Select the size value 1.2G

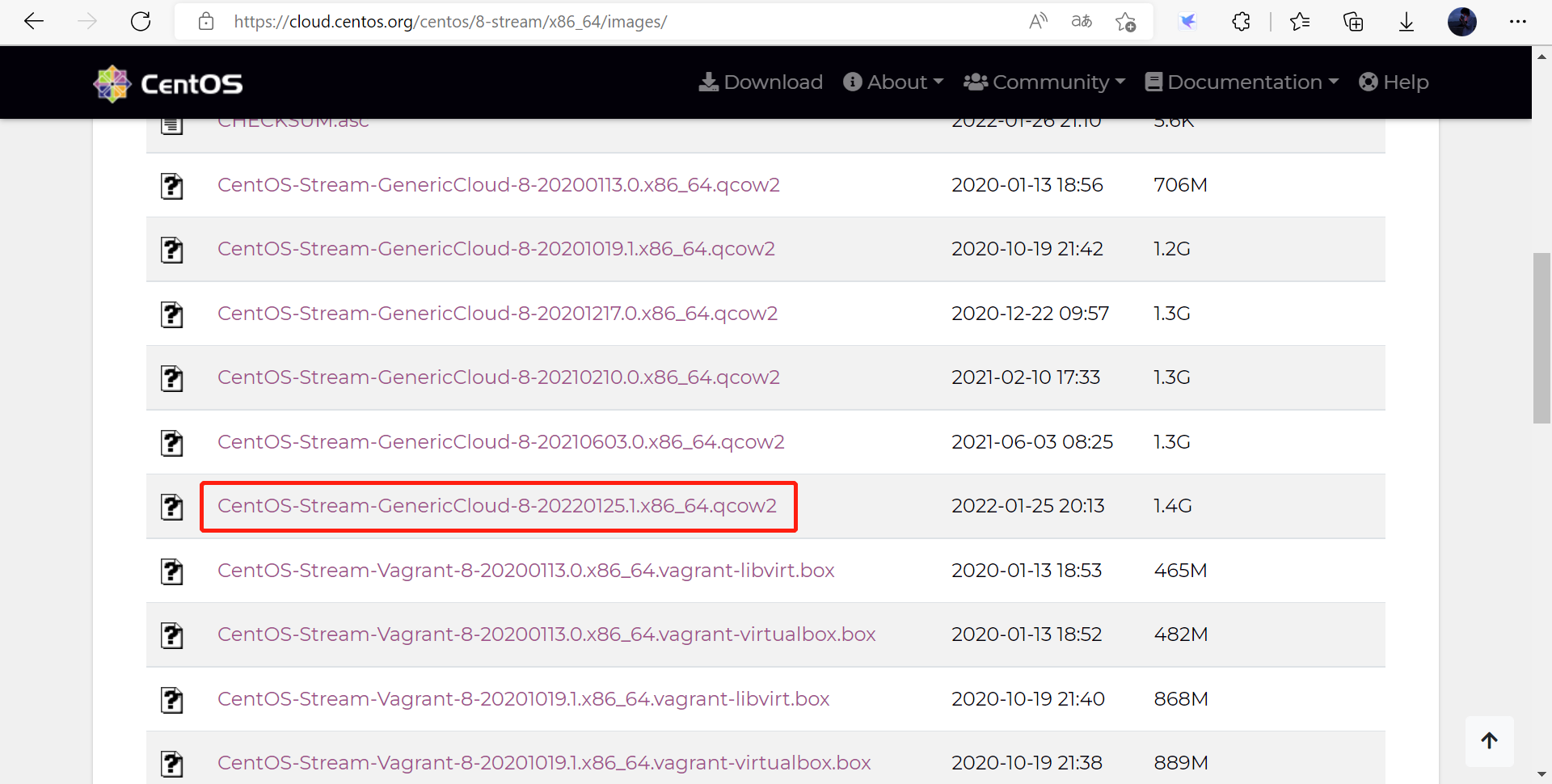point(1172,249)
